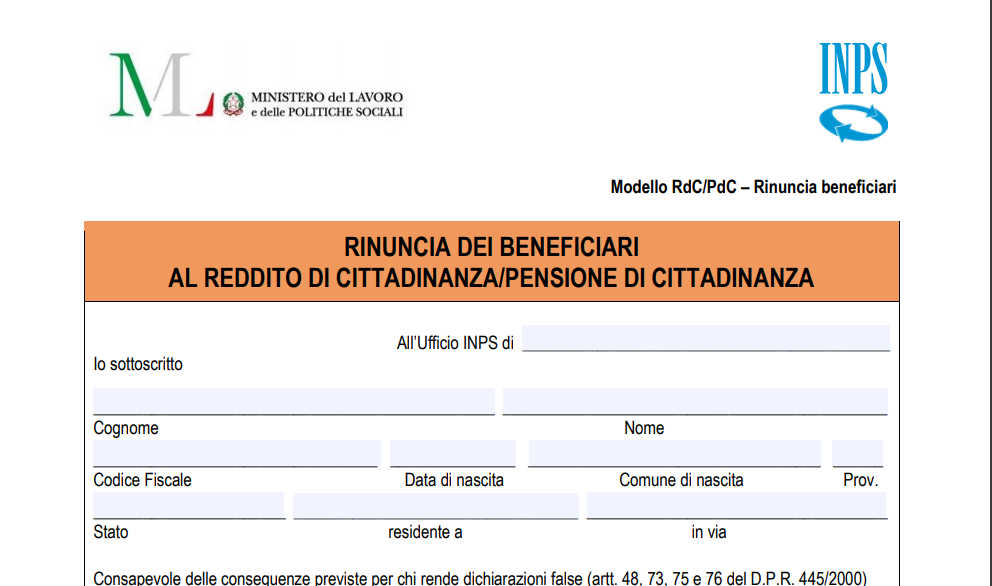Viewport: 992px width, 586px height.
Task: Click the Ministero del Lavoro logo
Action: pos(256,85)
